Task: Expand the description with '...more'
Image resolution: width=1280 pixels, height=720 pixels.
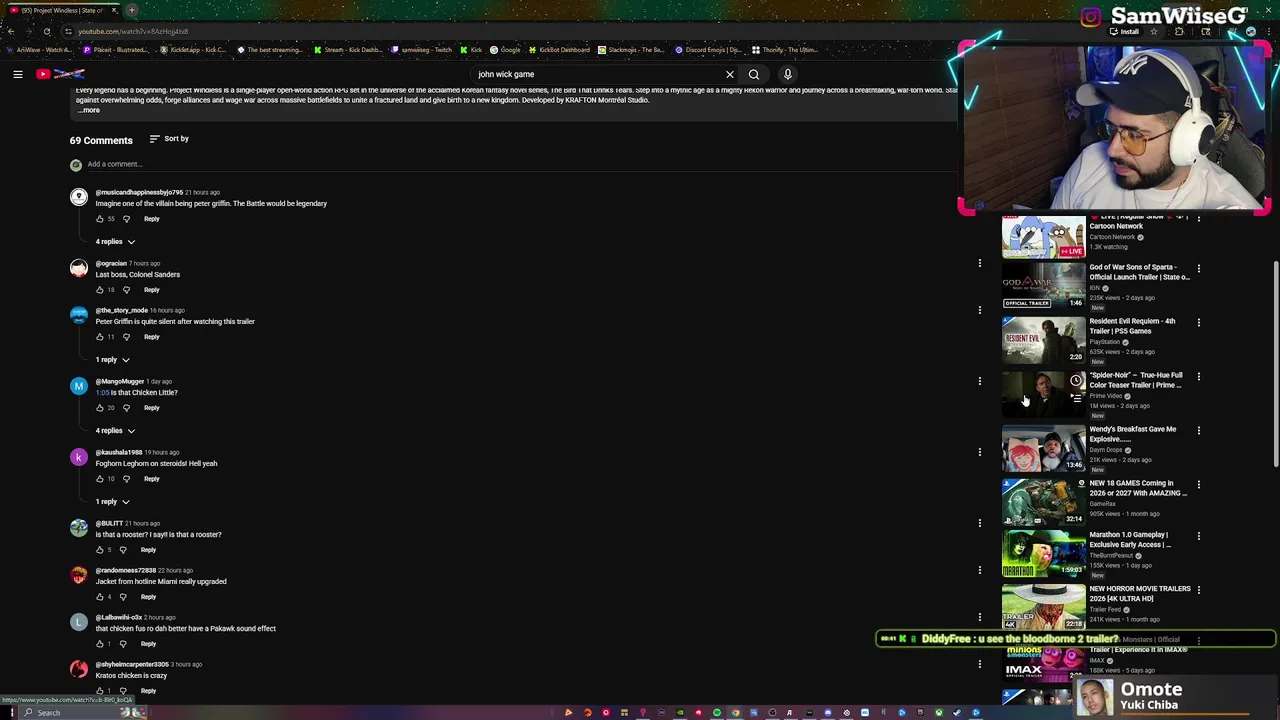Action: [x=89, y=111]
